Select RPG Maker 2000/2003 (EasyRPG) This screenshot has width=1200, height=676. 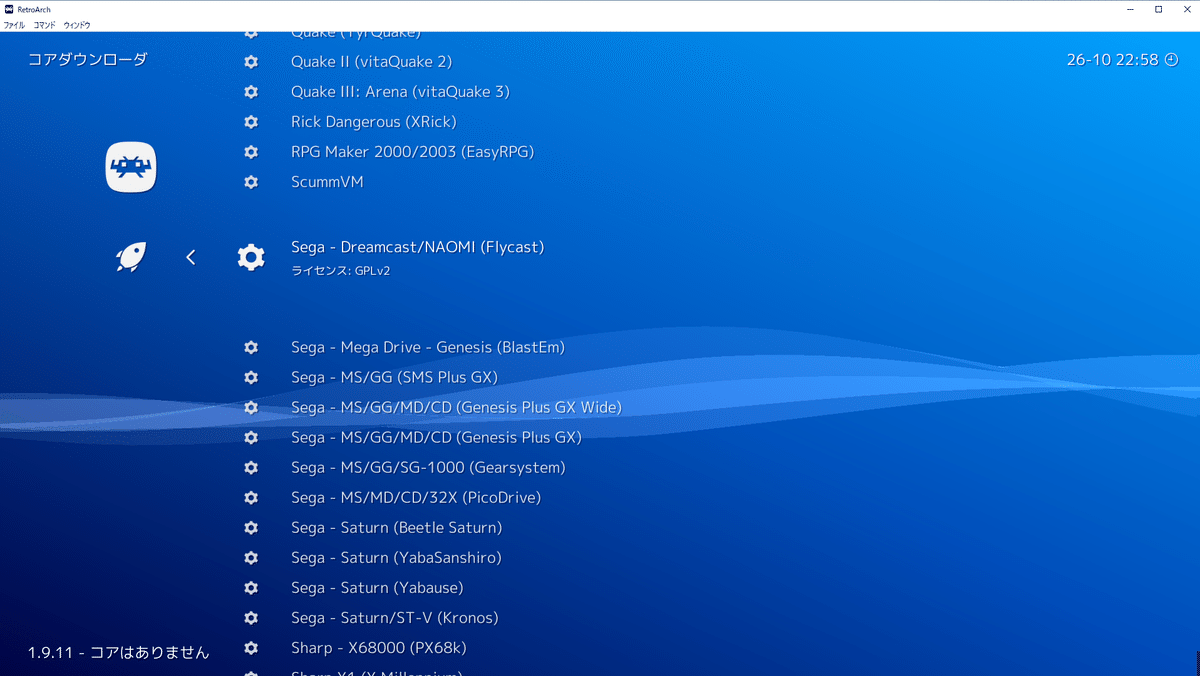412,152
